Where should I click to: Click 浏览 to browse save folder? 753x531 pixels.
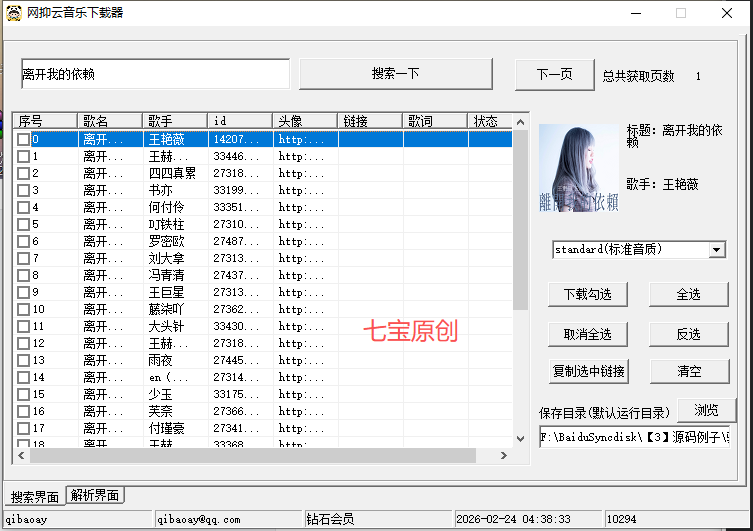point(706,410)
